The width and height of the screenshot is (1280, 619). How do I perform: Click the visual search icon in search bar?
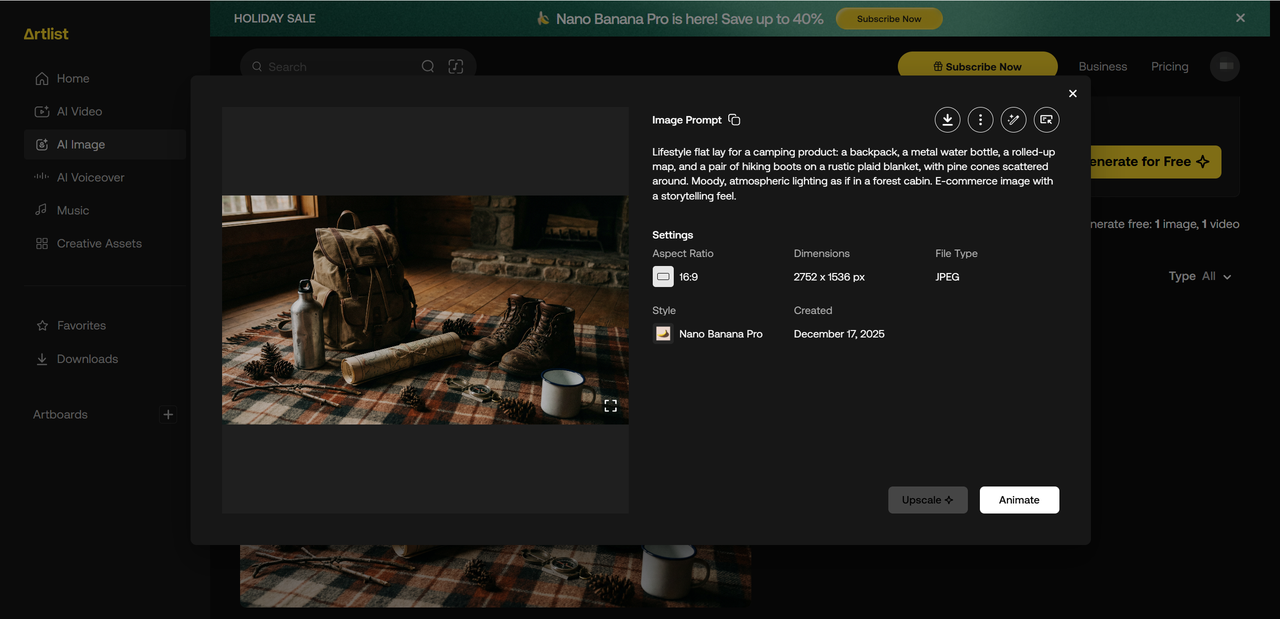point(456,67)
